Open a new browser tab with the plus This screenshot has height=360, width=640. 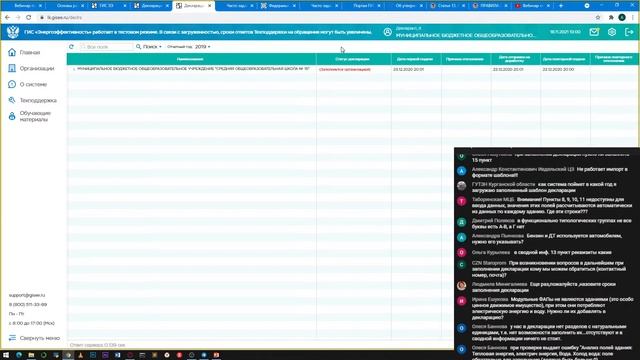[x=561, y=6]
